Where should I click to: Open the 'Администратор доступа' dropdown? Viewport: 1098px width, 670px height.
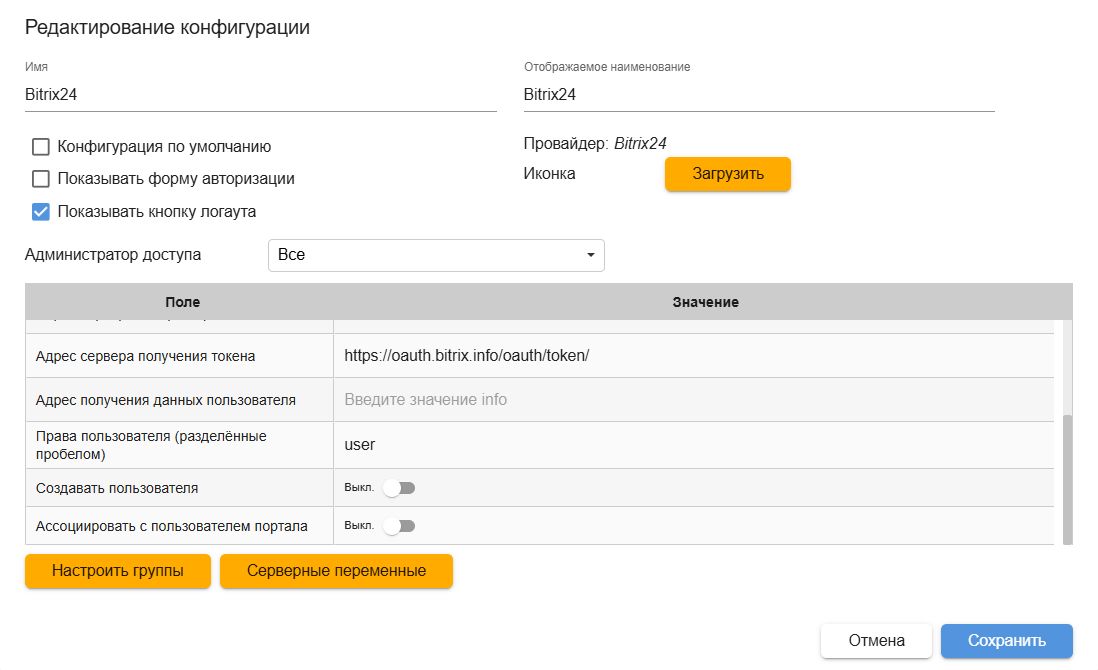[x=436, y=255]
